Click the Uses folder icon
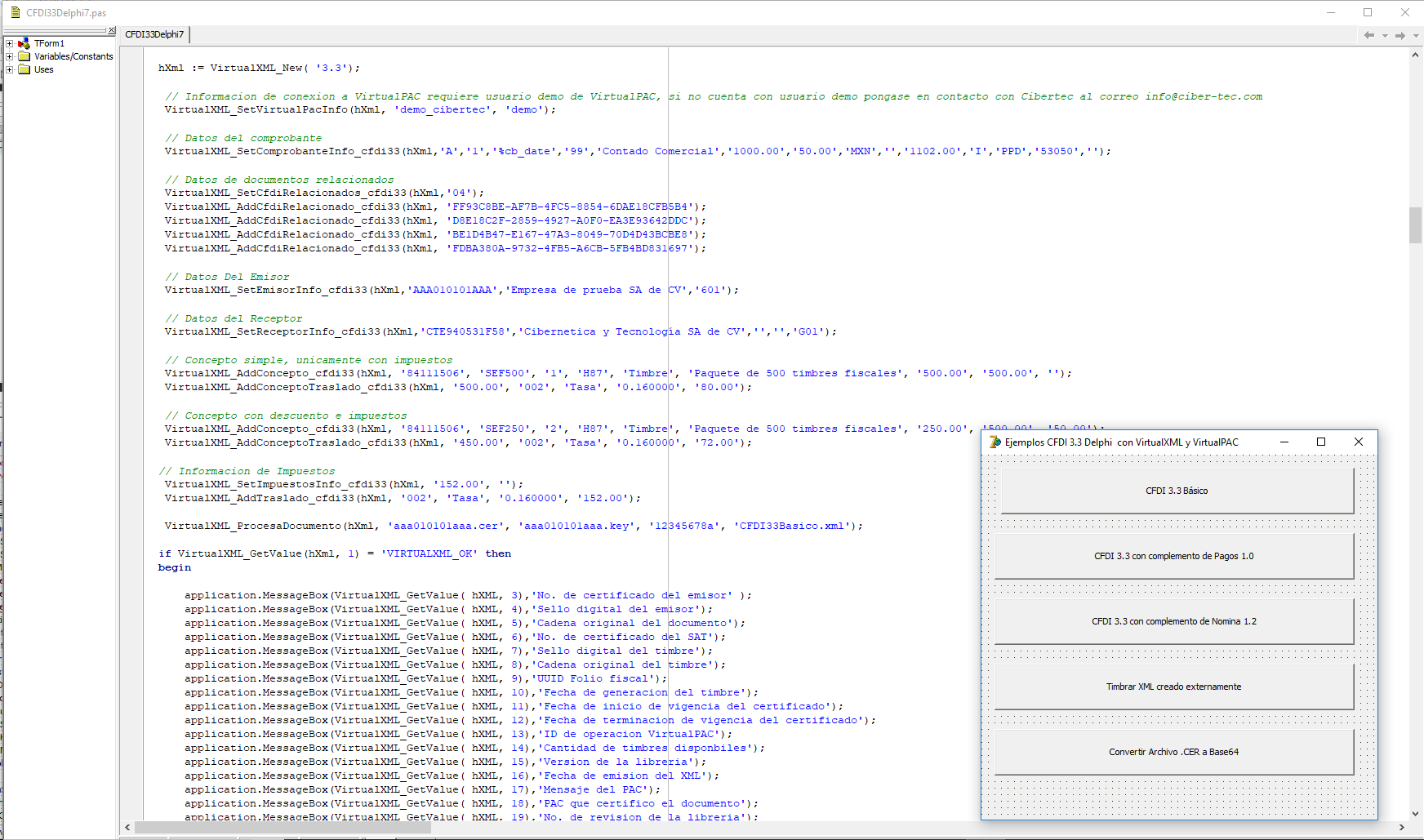This screenshot has height=840, width=1424. 24,69
